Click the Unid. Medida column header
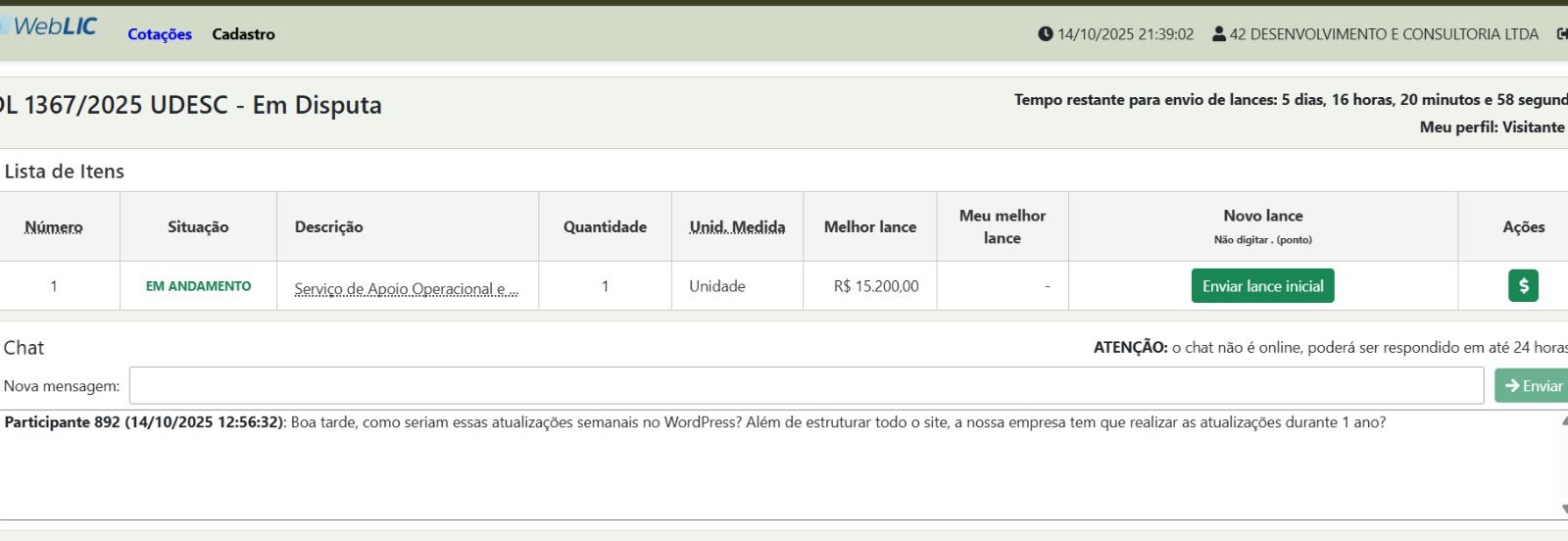The height and width of the screenshot is (541, 1568). click(737, 227)
